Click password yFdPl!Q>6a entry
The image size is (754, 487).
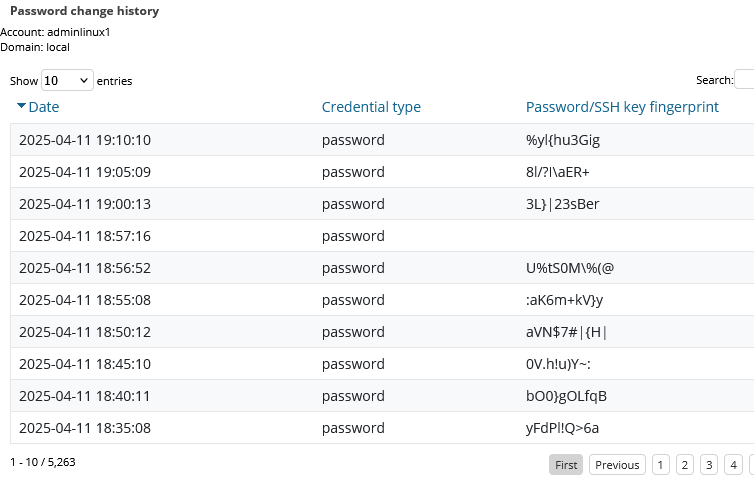tap(563, 428)
